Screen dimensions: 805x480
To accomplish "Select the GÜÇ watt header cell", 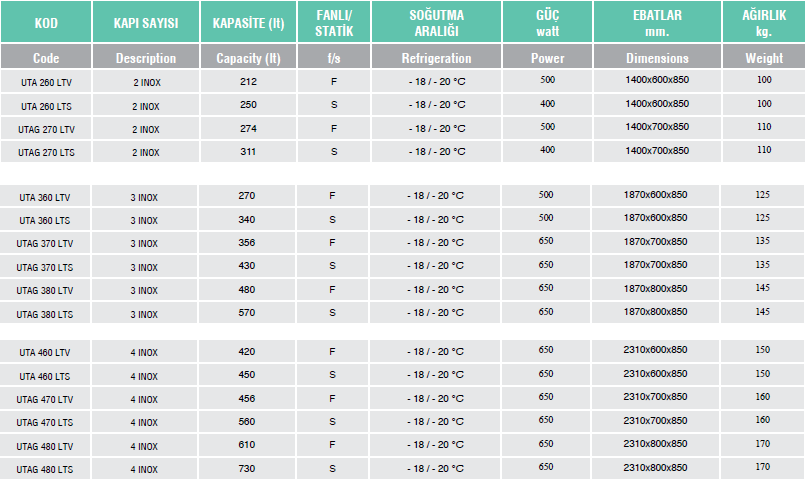I will (547, 22).
